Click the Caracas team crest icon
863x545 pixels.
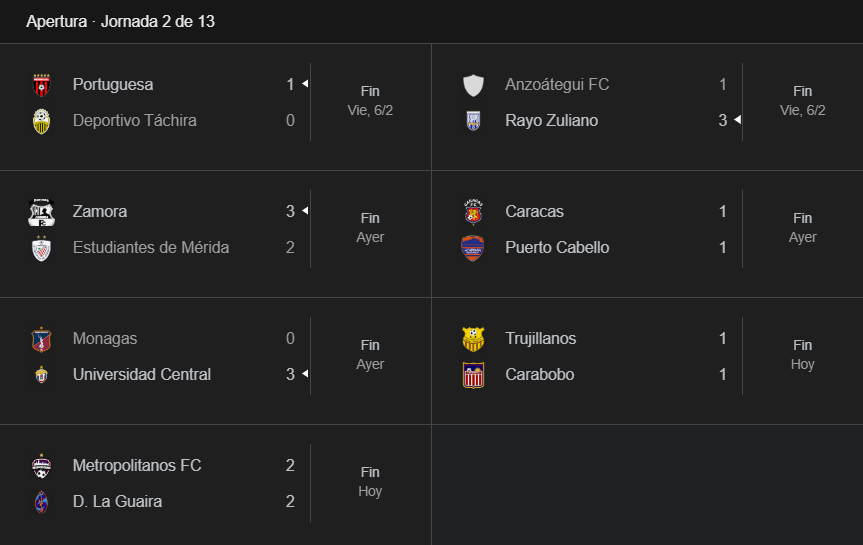click(x=473, y=212)
